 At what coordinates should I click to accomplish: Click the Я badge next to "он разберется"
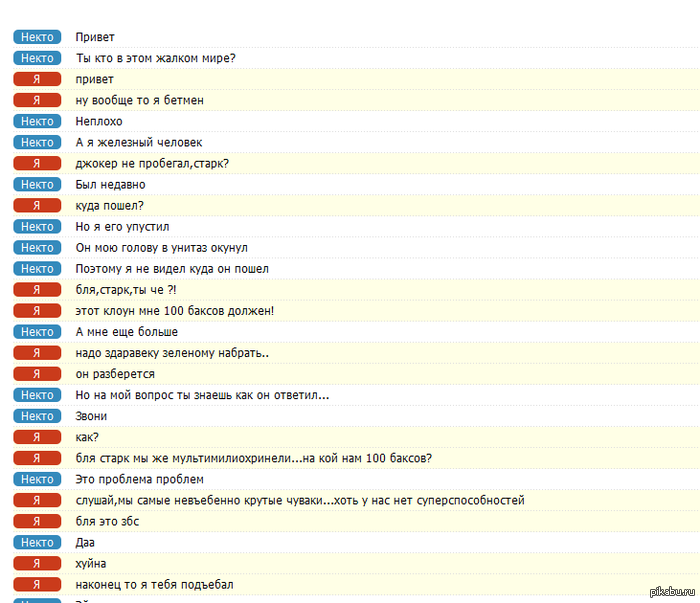(37, 374)
